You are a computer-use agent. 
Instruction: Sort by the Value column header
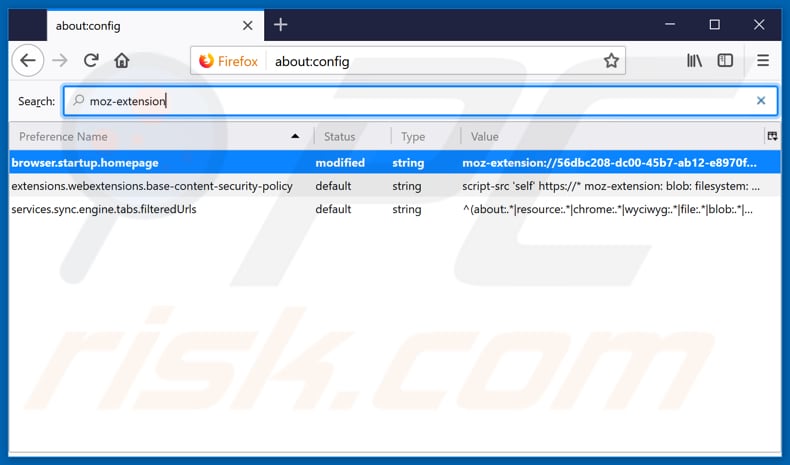[x=612, y=137]
